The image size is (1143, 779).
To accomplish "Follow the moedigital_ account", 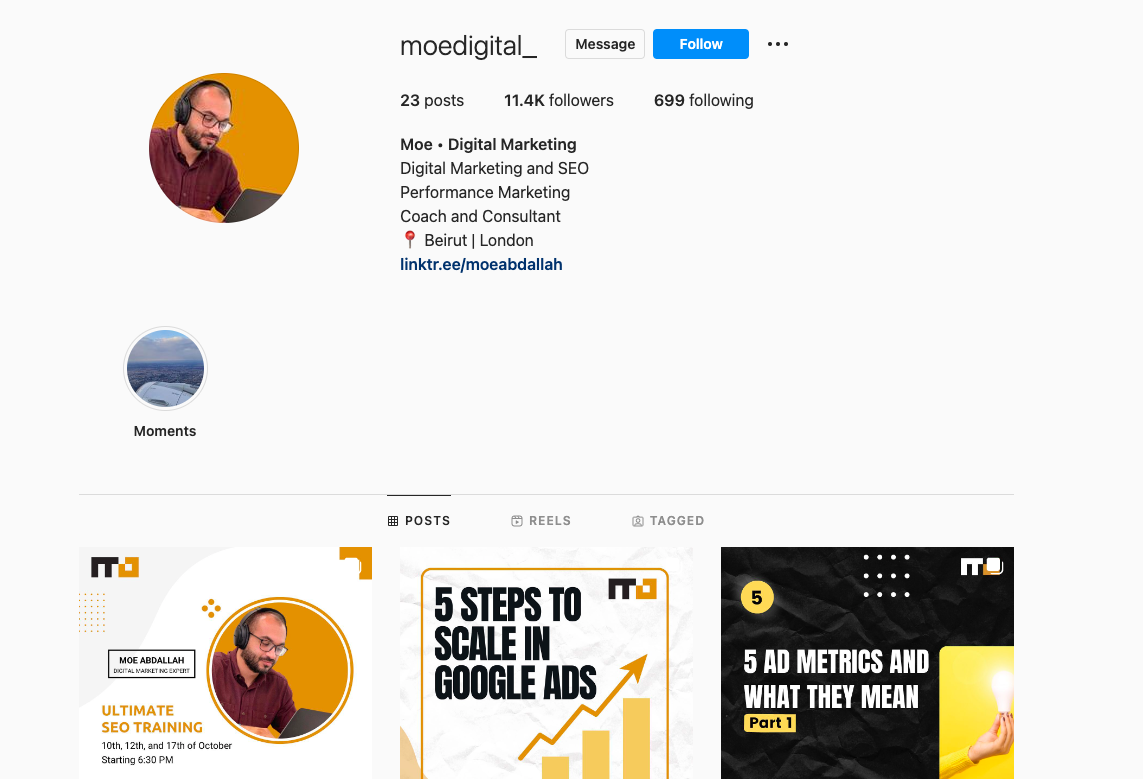I will [x=701, y=44].
